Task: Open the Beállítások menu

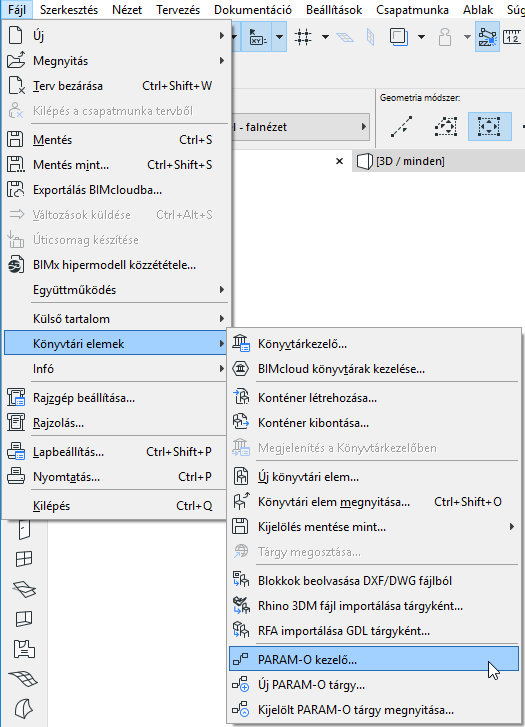Action: coord(333,10)
